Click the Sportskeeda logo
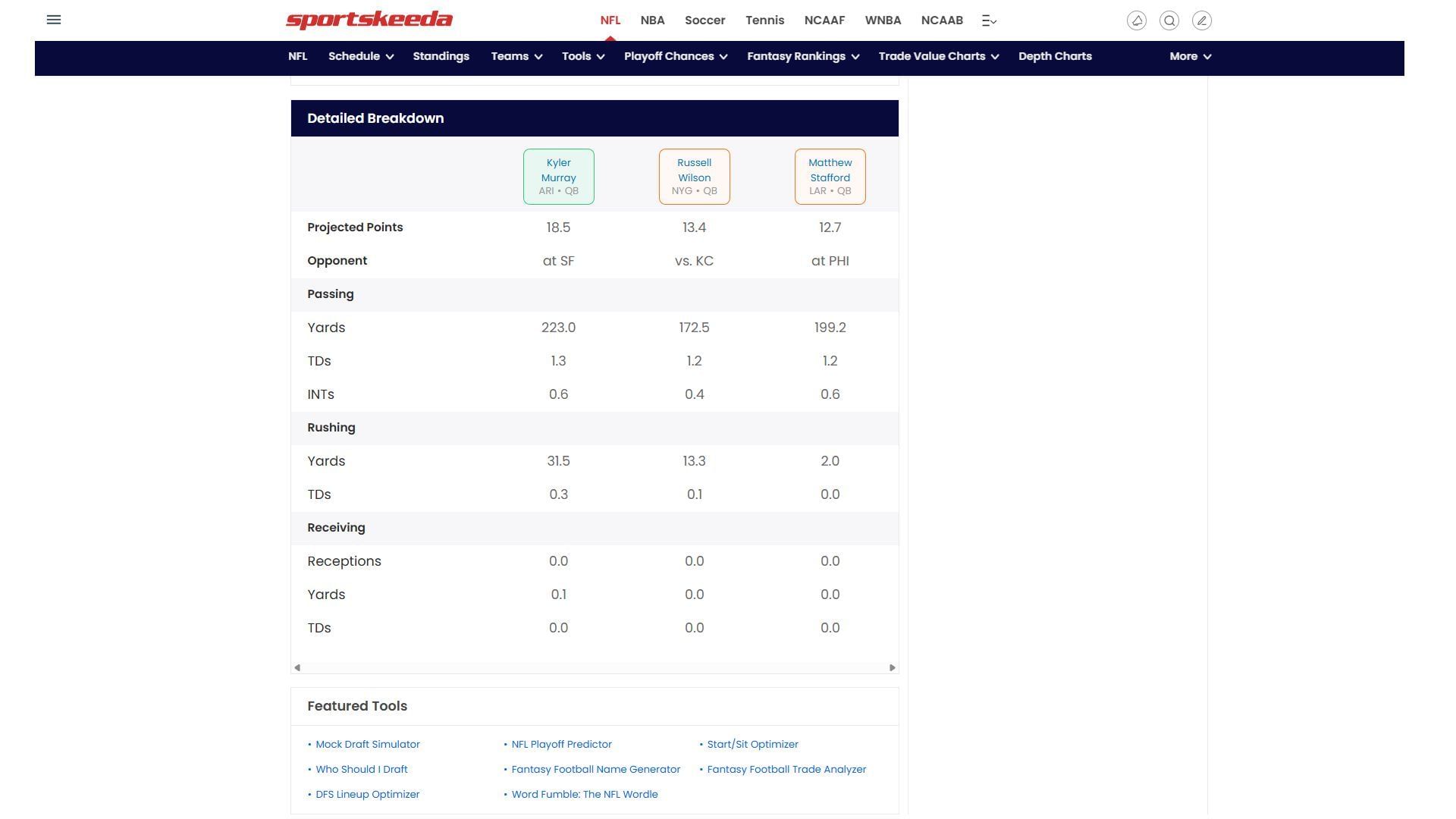This screenshot has height=819, width=1456. [x=369, y=20]
